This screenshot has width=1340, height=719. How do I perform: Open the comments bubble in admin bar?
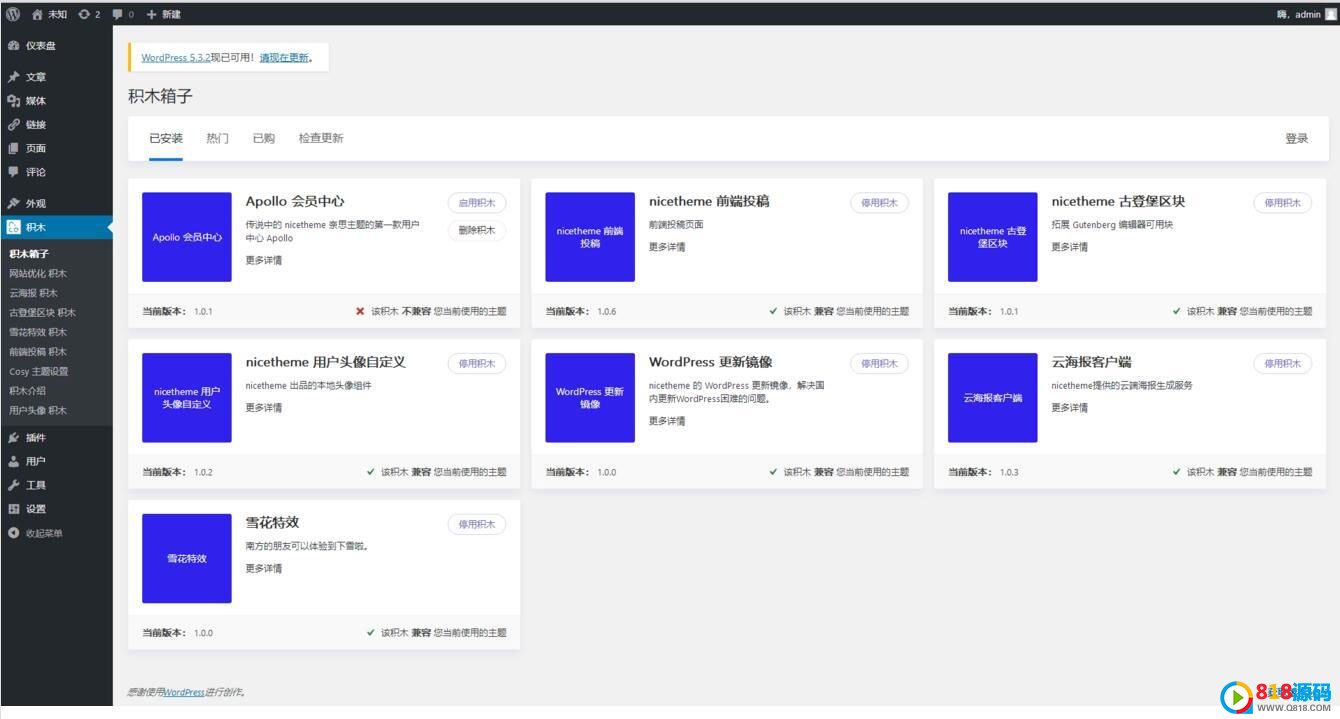coord(123,14)
